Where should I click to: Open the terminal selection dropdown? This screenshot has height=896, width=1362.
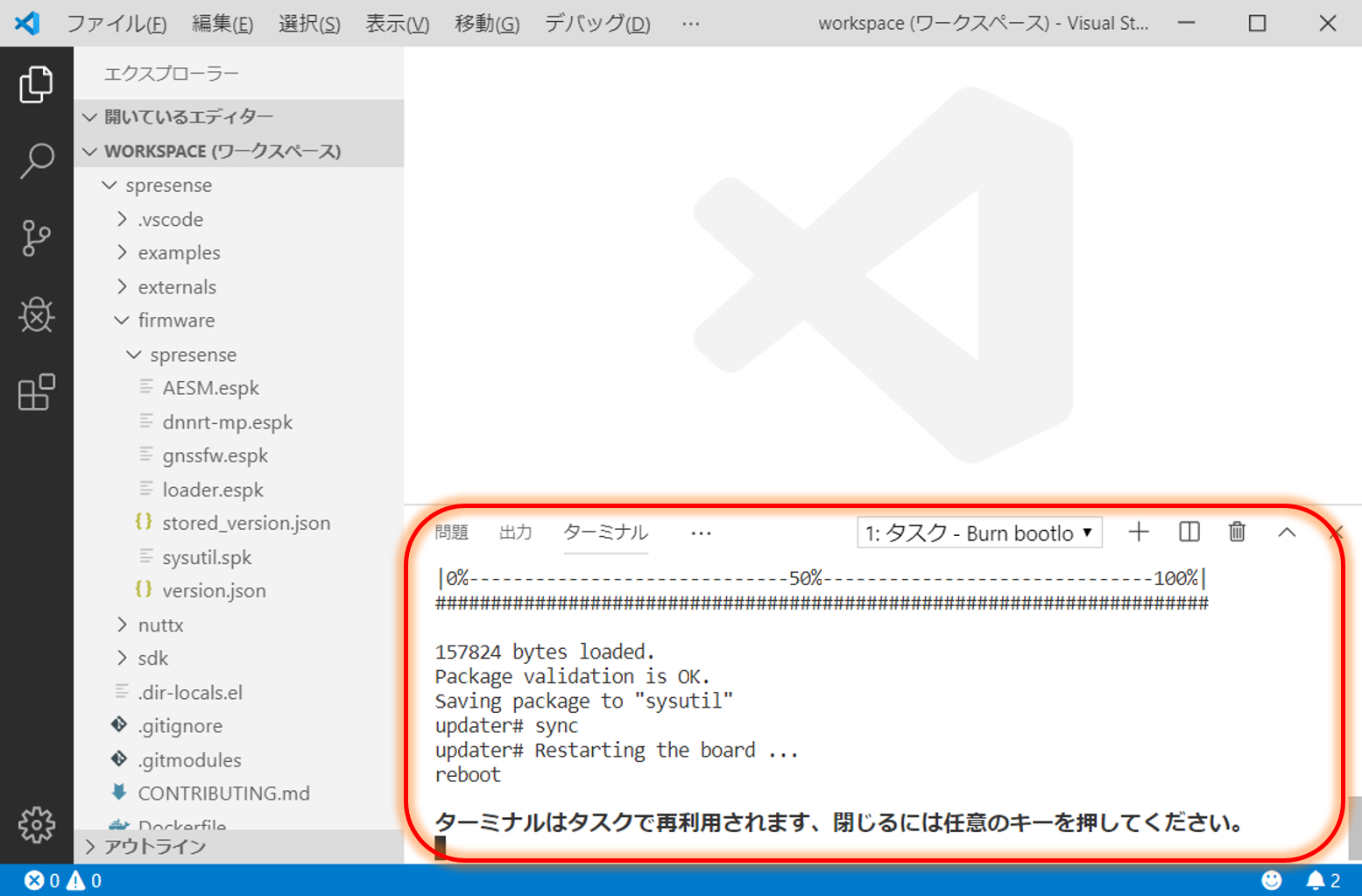pyautogui.click(x=978, y=532)
